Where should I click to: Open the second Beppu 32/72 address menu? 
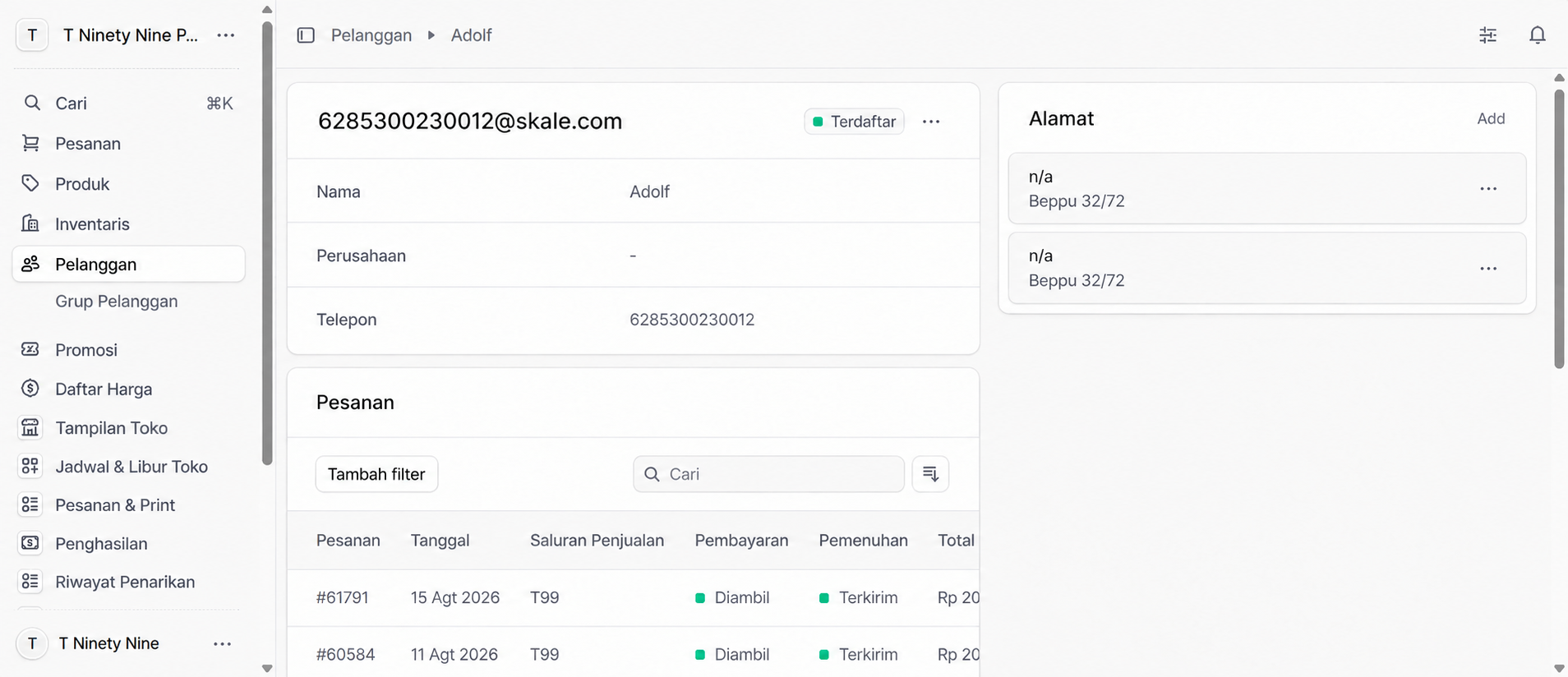(x=1488, y=269)
